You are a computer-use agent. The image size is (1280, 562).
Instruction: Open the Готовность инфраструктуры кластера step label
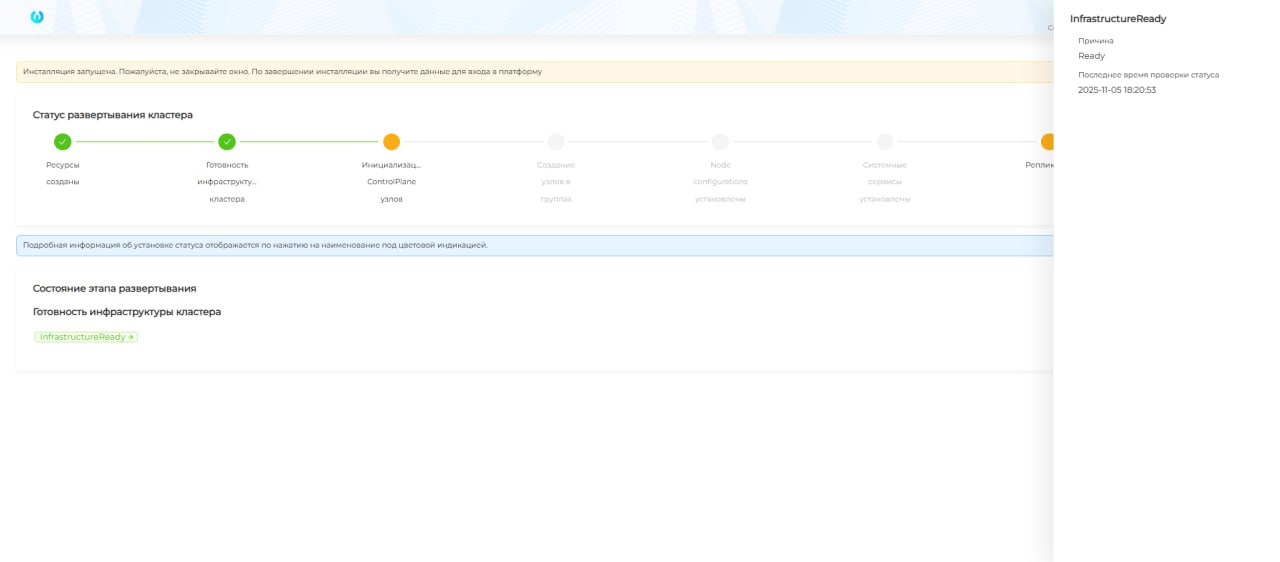point(227,181)
